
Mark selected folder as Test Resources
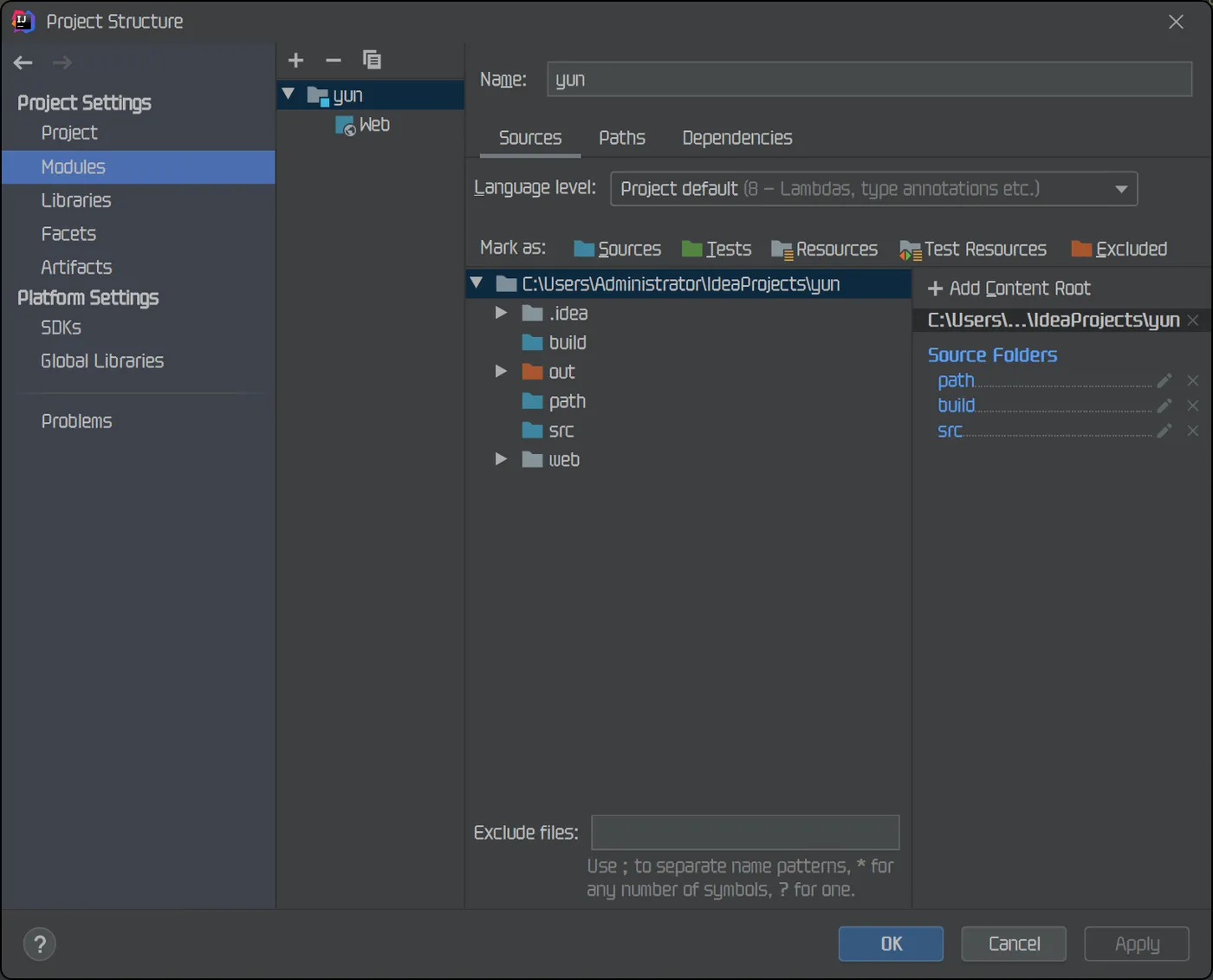[973, 250]
